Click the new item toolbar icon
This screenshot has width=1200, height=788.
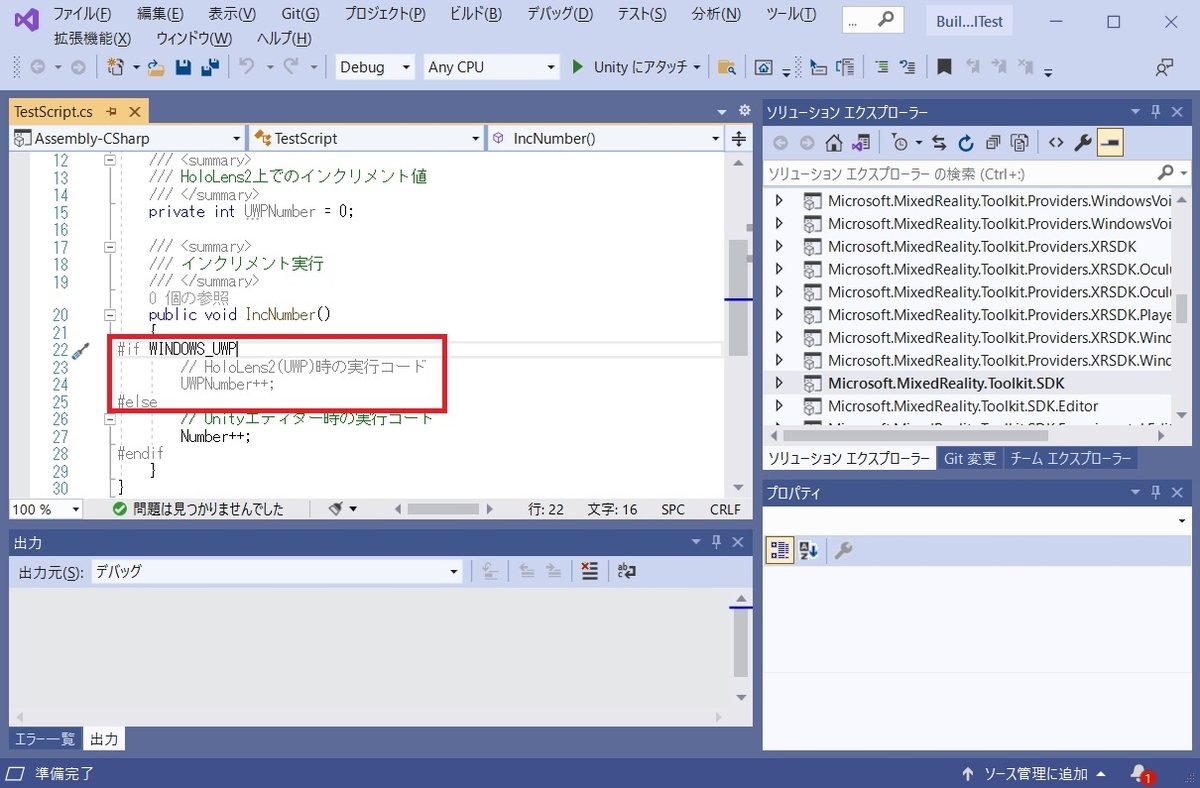[x=116, y=67]
